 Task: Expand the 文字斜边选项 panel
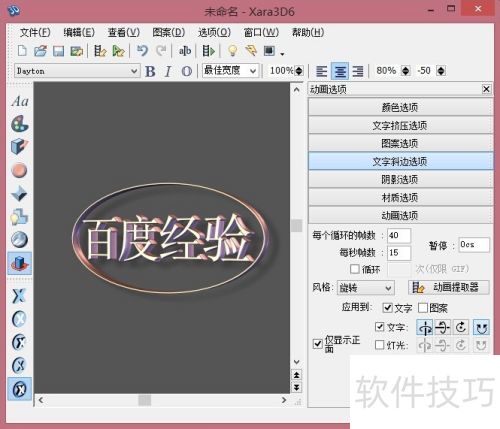[x=400, y=161]
